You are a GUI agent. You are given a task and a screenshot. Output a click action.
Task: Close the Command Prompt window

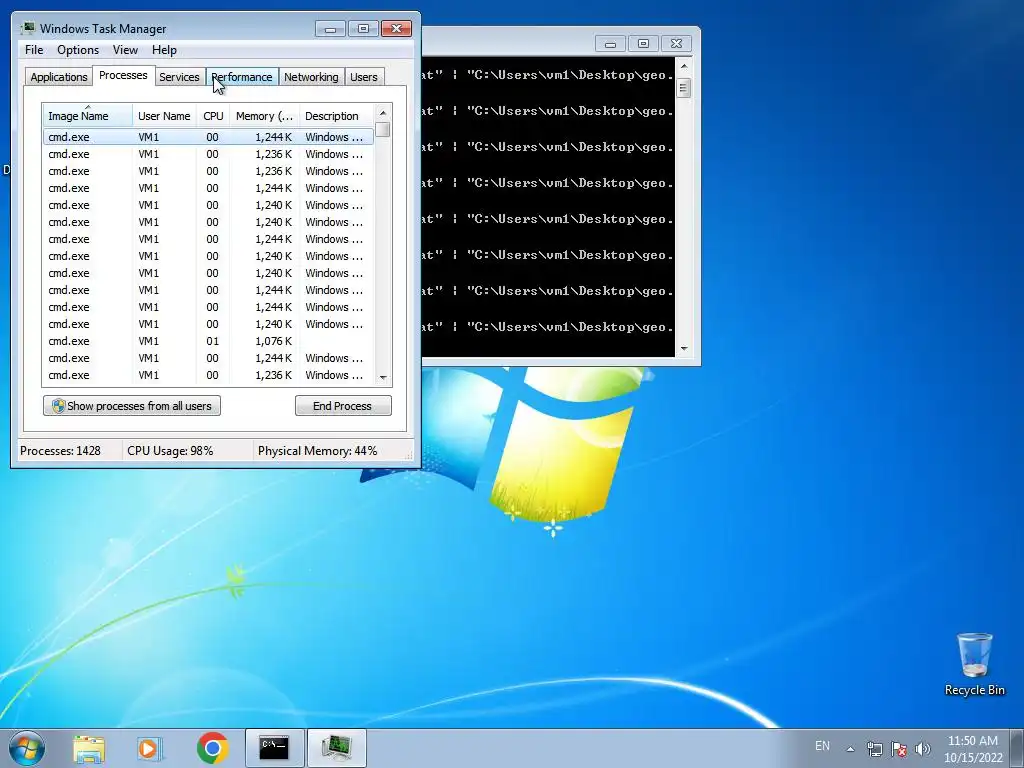click(x=677, y=44)
